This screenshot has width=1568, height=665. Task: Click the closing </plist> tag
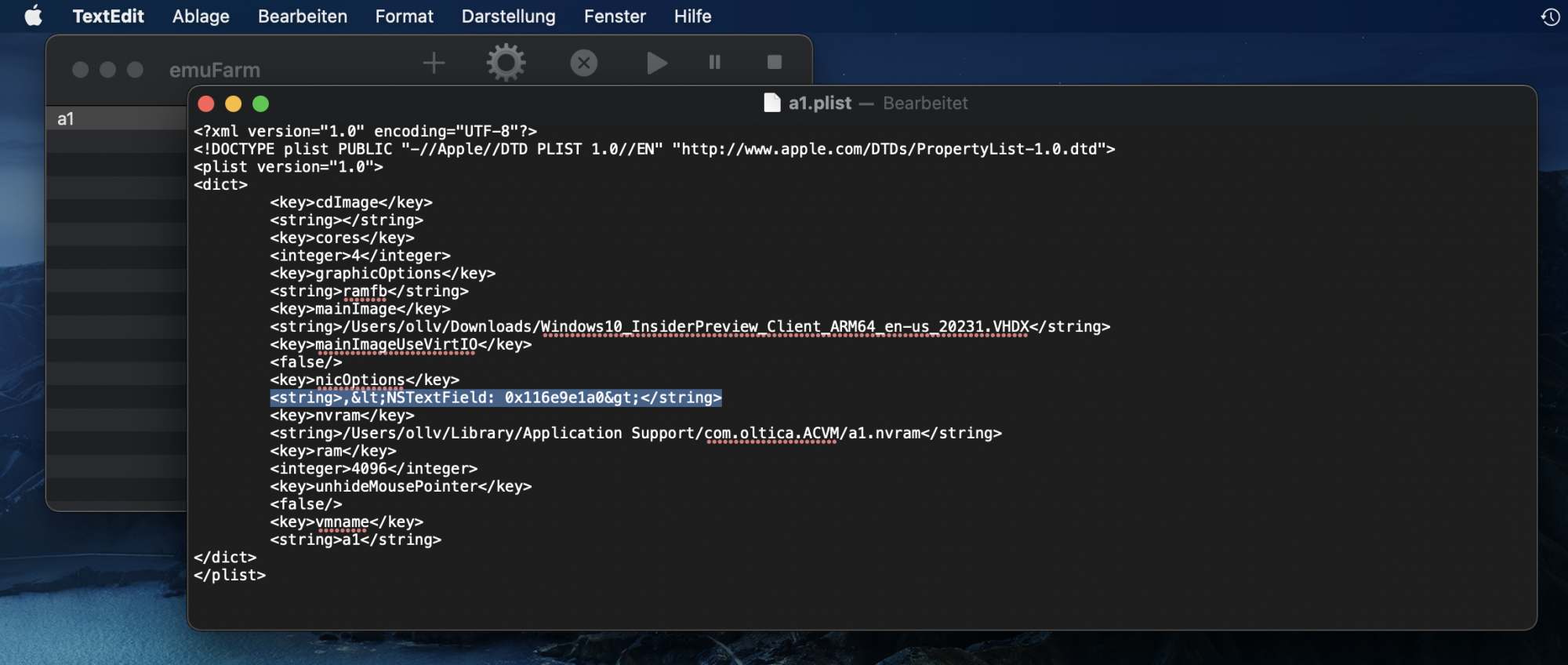tap(230, 575)
